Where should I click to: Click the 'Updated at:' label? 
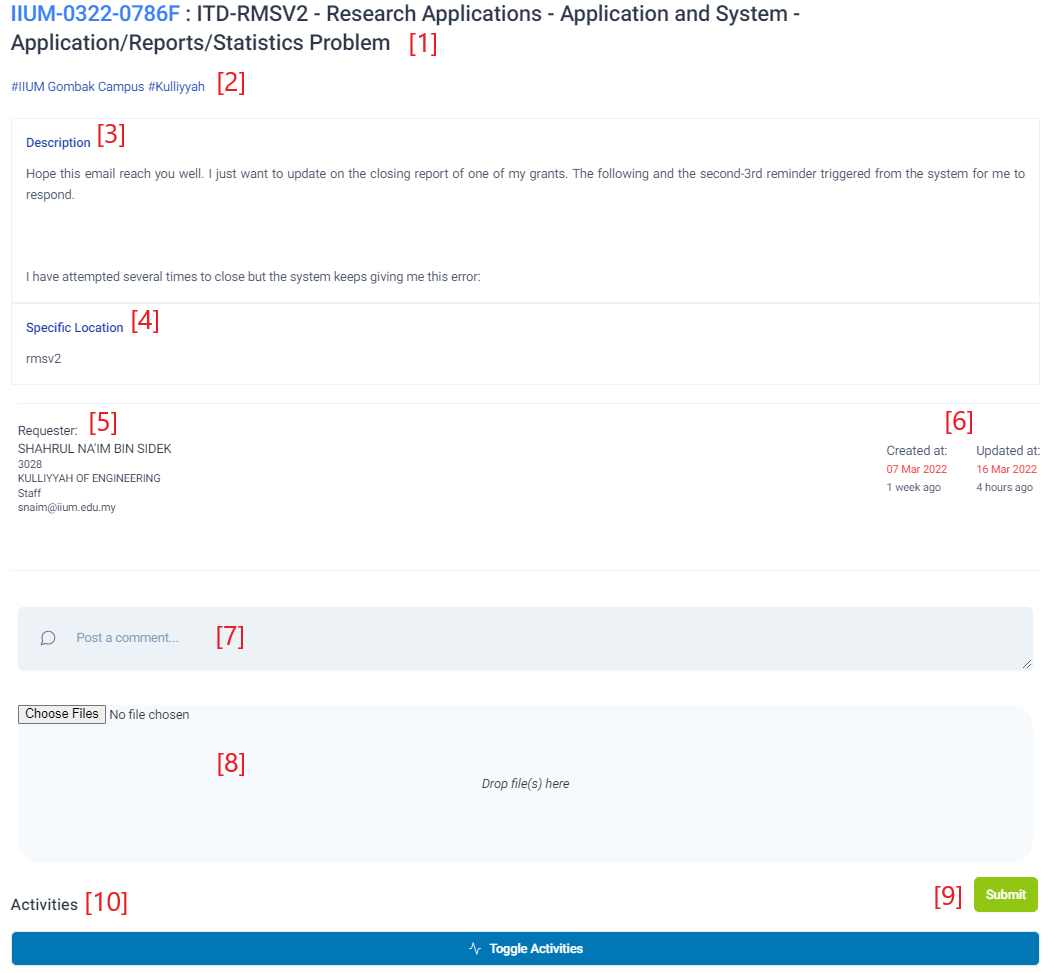1008,451
